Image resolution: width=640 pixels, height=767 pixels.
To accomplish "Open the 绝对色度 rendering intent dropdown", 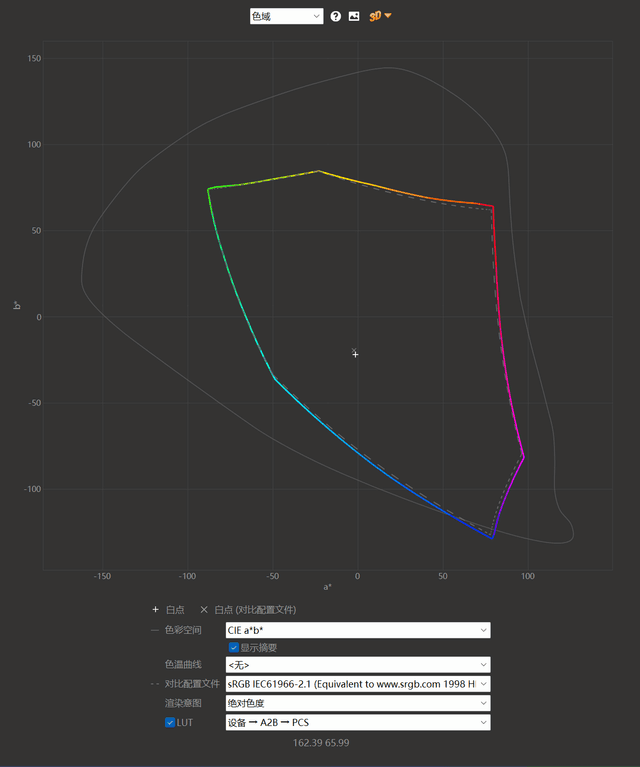I will (358, 703).
